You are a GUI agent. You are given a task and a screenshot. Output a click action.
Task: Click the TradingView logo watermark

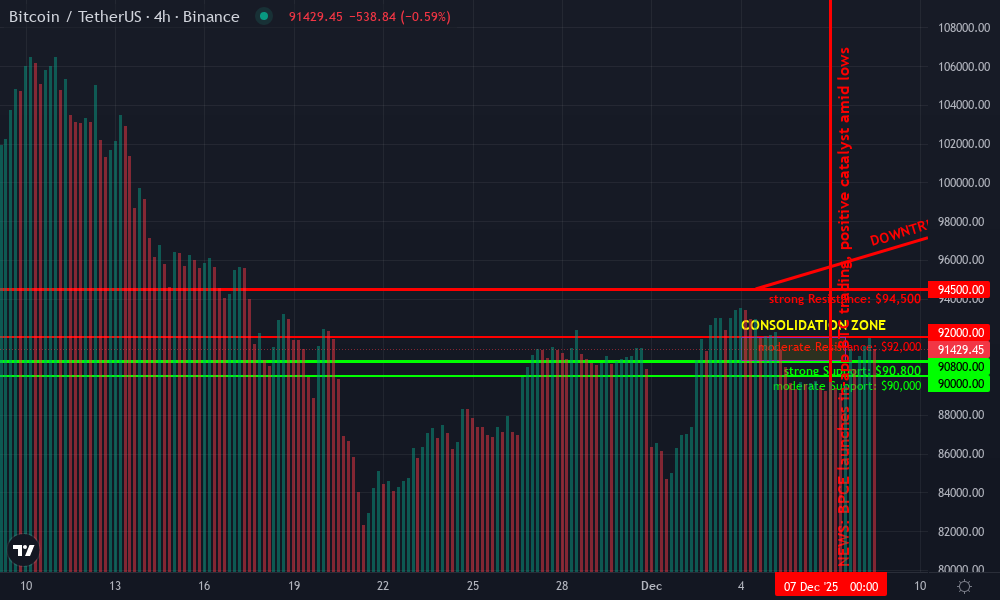[22, 548]
